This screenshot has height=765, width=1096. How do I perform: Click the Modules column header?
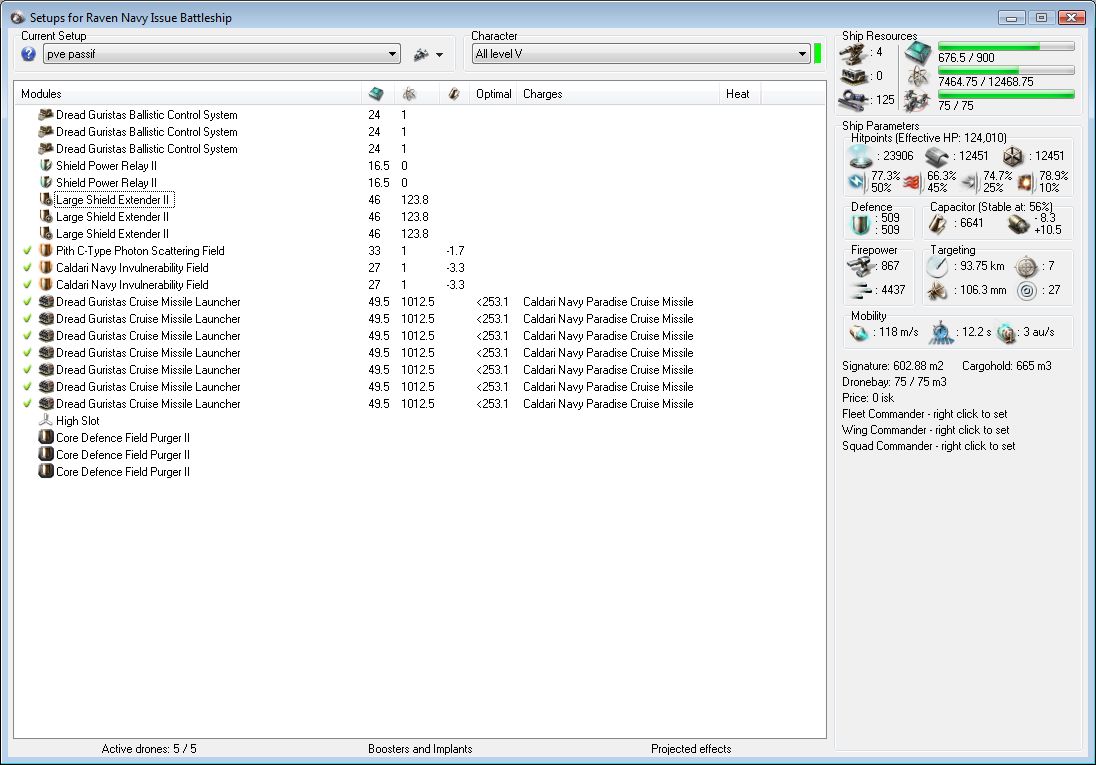click(x=41, y=94)
